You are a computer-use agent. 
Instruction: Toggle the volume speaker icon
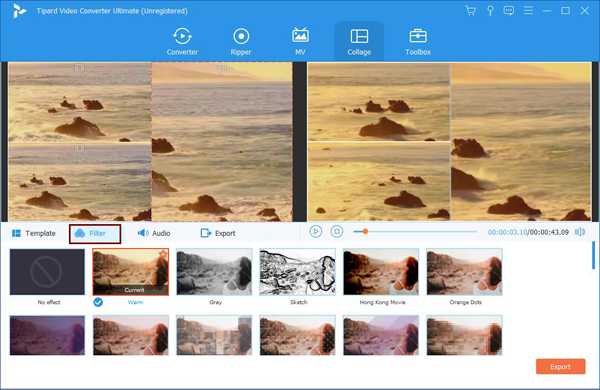[x=580, y=232]
